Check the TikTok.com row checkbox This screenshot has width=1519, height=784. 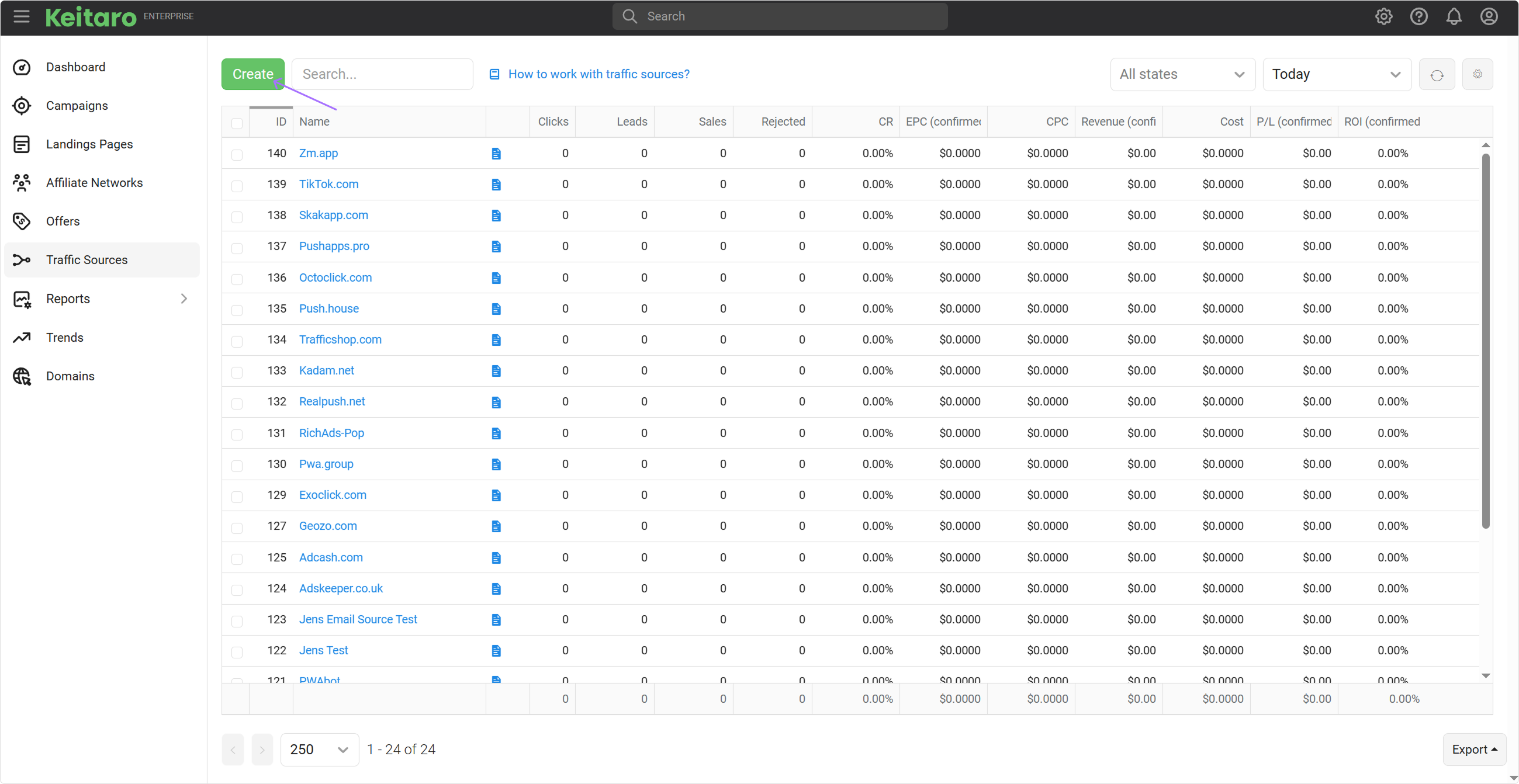click(x=237, y=186)
